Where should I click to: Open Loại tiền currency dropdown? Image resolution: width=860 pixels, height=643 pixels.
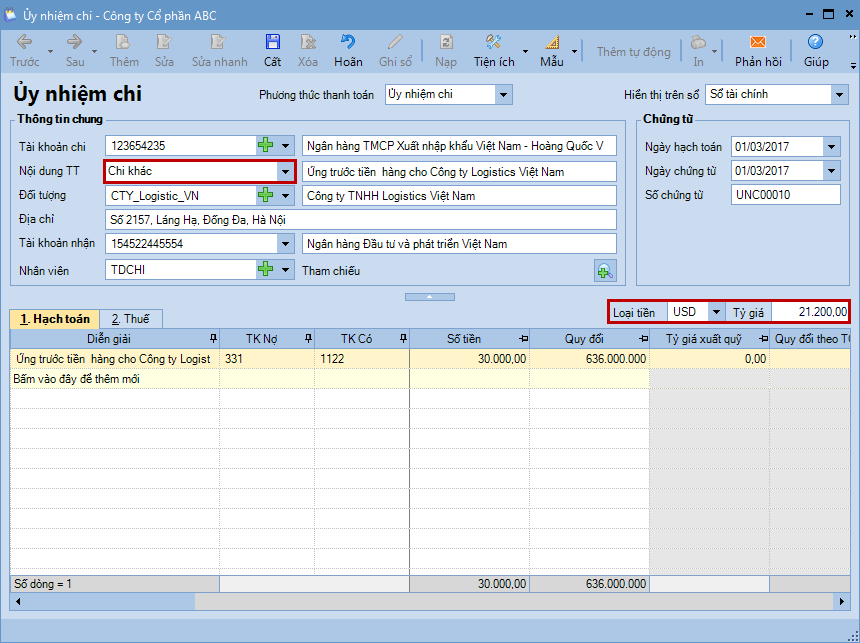716,312
